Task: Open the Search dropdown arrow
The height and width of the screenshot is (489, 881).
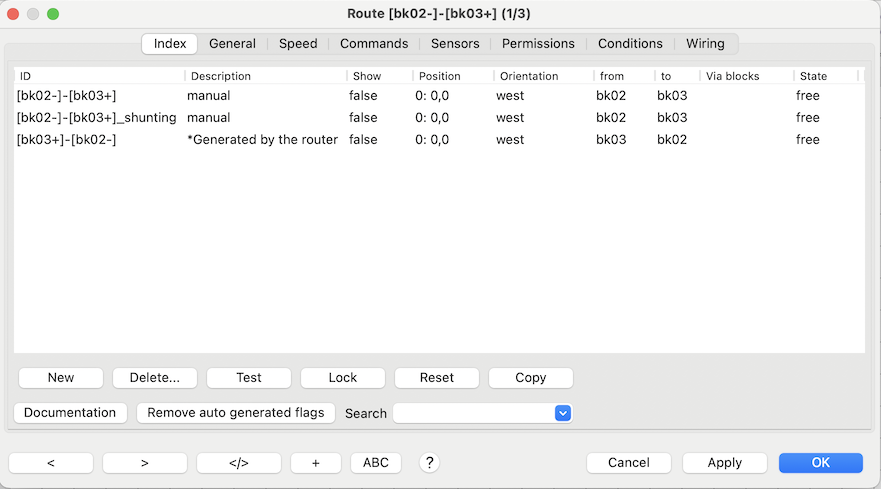Action: [x=562, y=413]
